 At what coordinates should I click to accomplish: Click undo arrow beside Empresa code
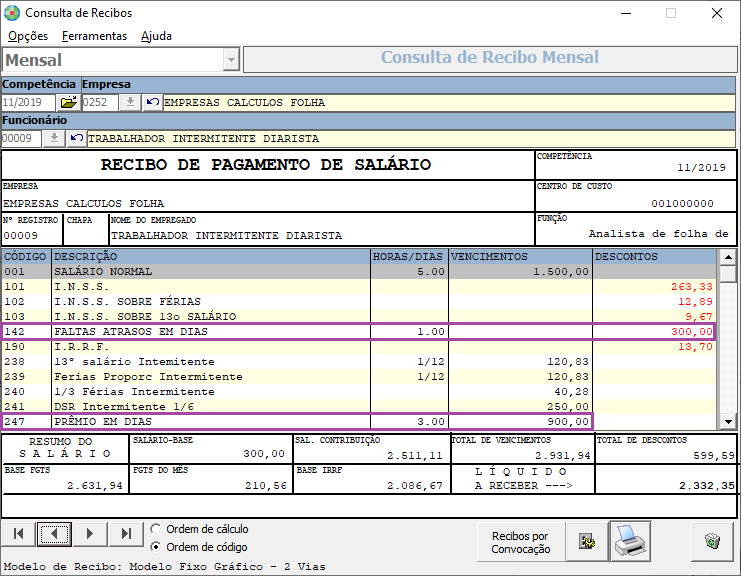coord(153,102)
